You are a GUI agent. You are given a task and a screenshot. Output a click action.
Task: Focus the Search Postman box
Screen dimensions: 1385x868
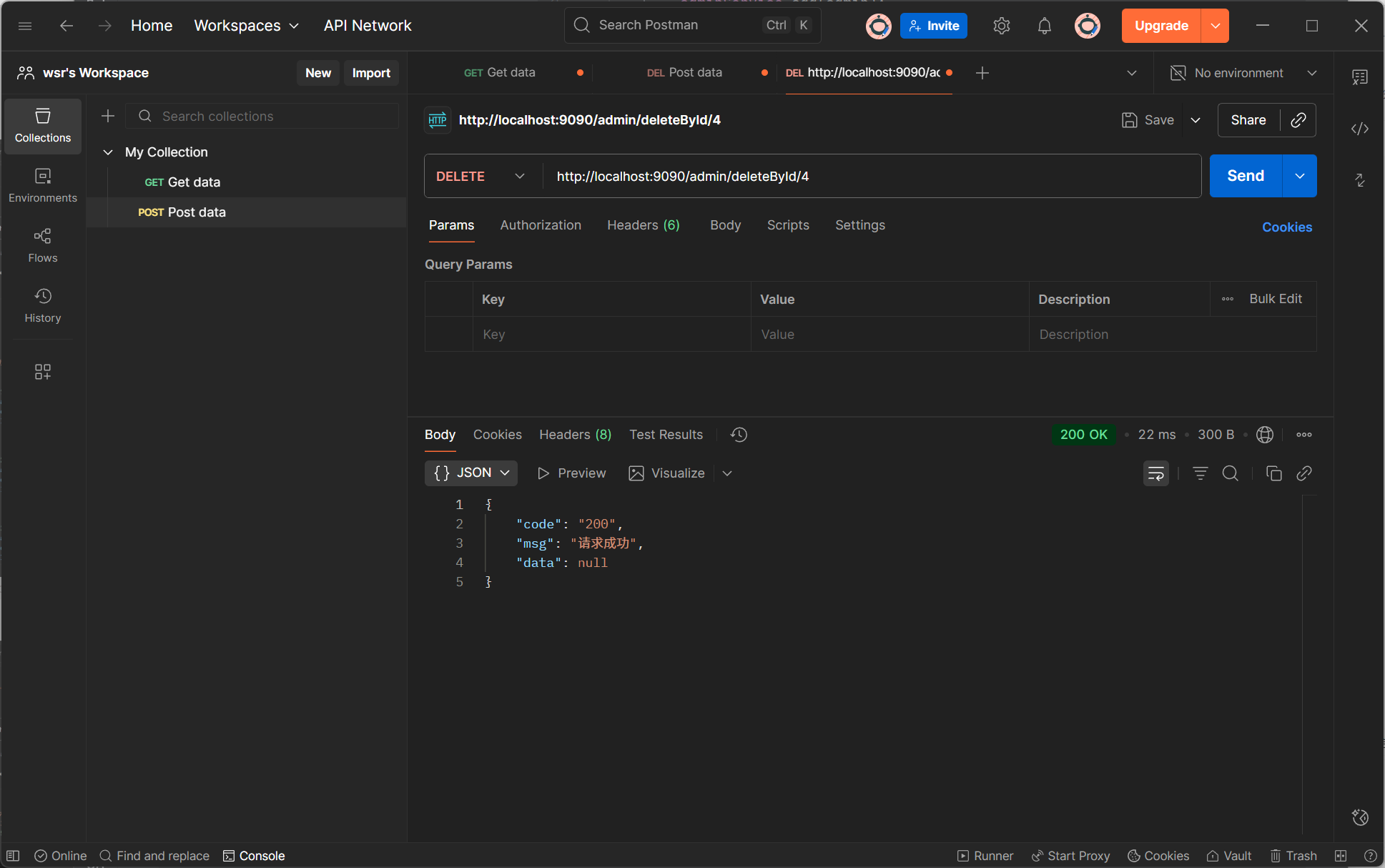(692, 26)
